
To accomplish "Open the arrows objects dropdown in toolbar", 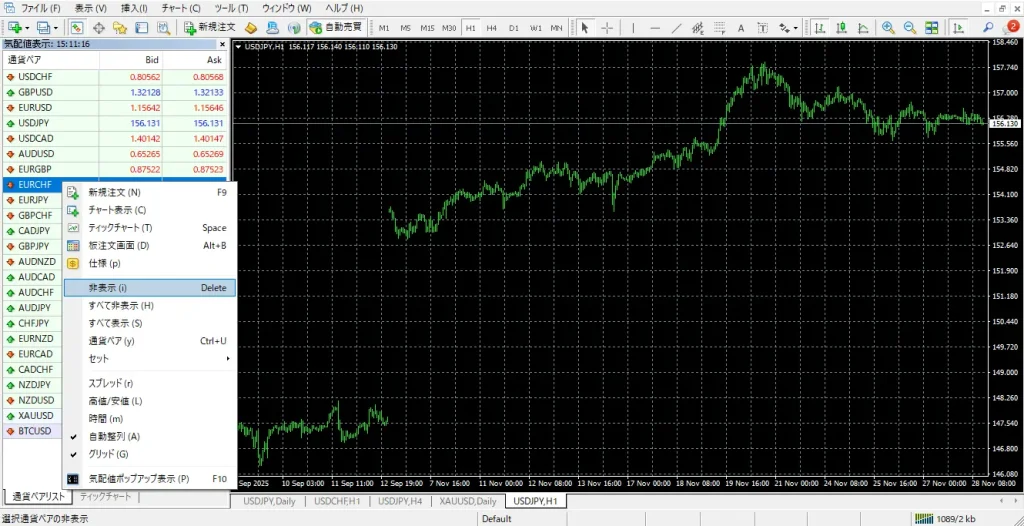I will pyautogui.click(x=794, y=27).
